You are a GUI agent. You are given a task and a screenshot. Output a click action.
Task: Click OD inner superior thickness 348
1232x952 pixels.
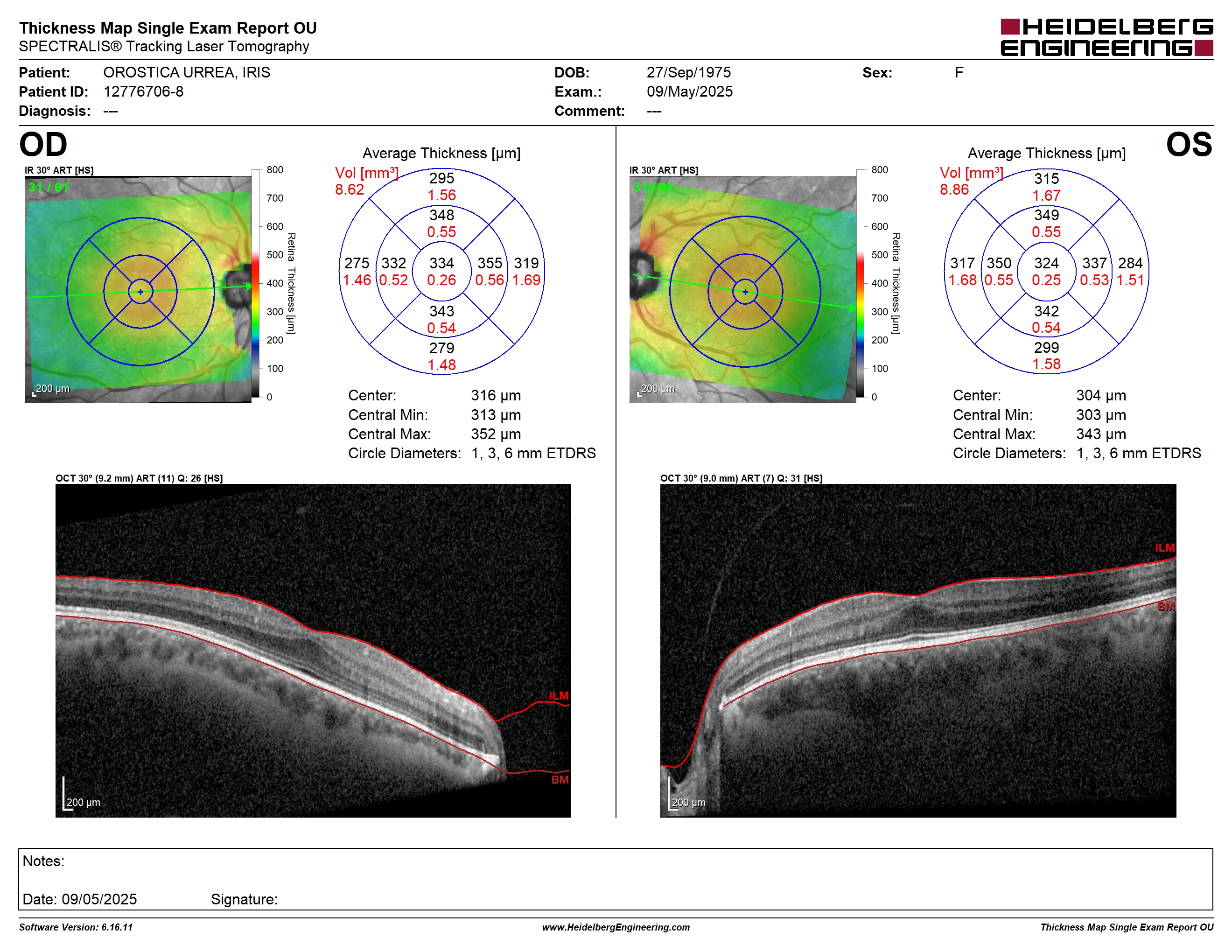point(441,215)
